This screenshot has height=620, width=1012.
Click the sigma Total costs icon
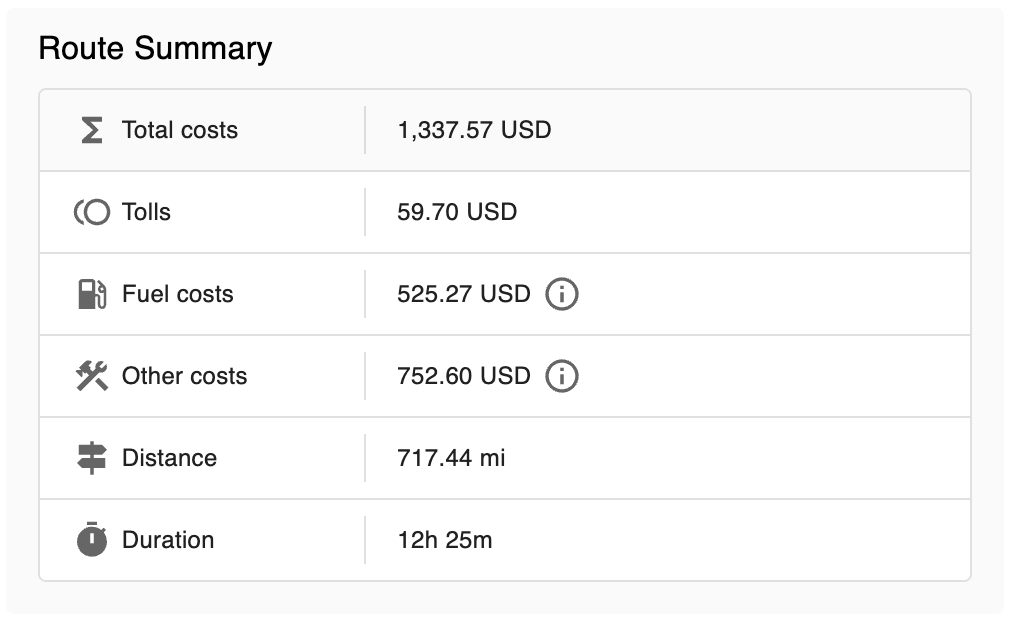(92, 130)
